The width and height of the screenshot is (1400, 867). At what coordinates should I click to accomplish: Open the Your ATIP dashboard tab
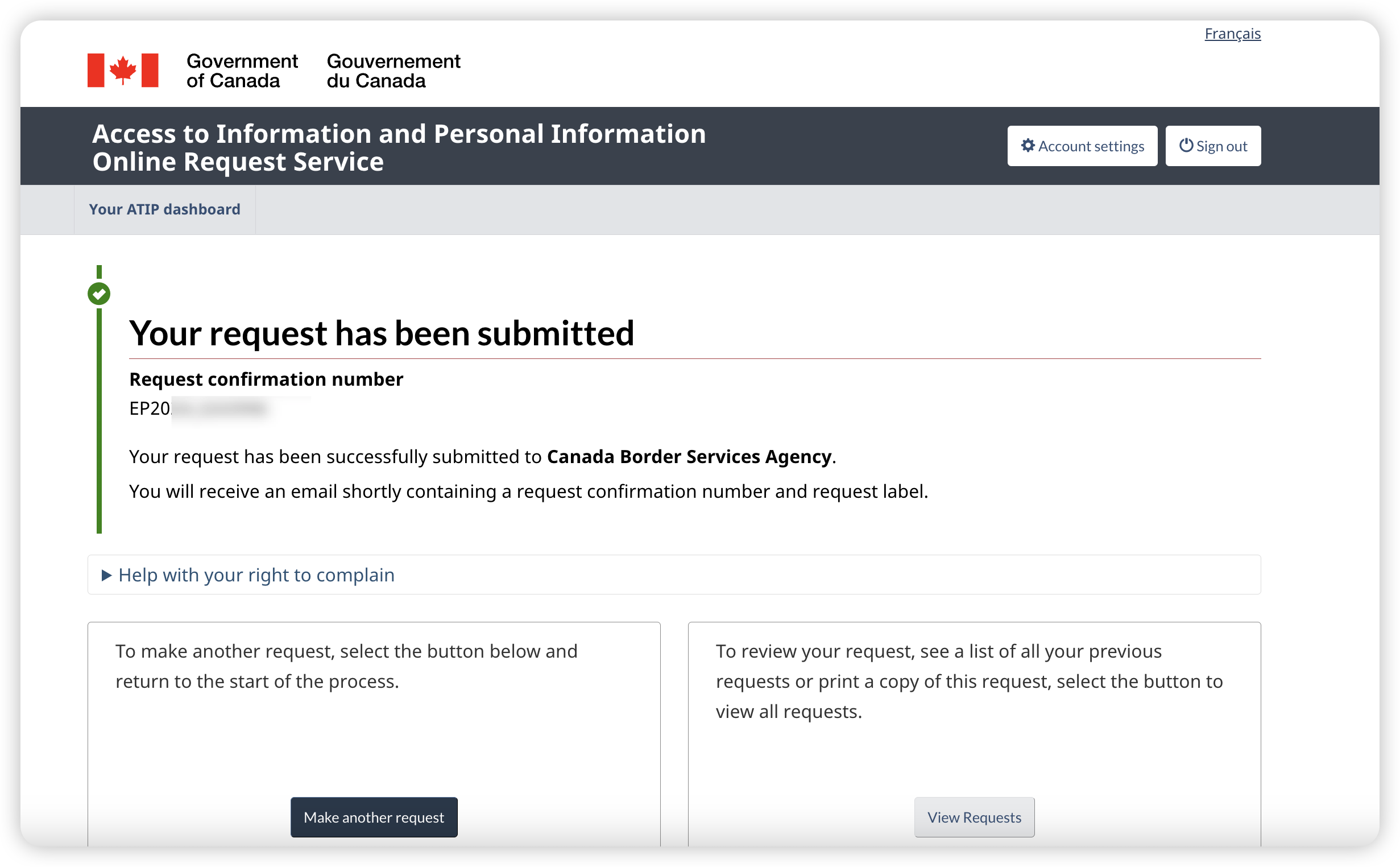tap(164, 209)
